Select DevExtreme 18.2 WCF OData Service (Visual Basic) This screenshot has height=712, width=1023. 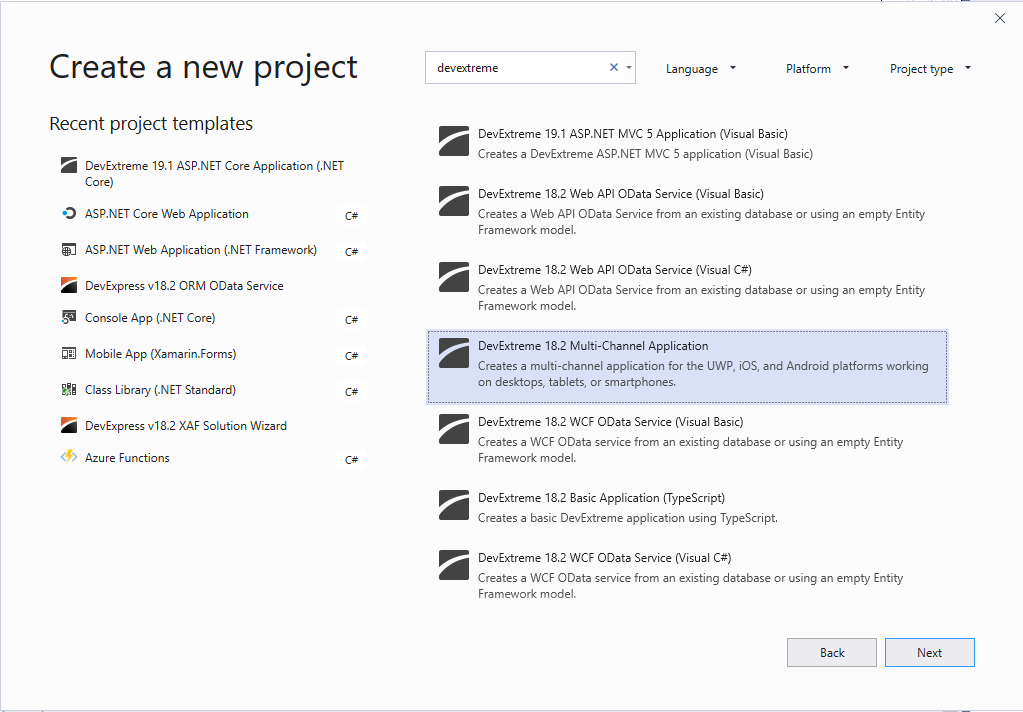611,422
